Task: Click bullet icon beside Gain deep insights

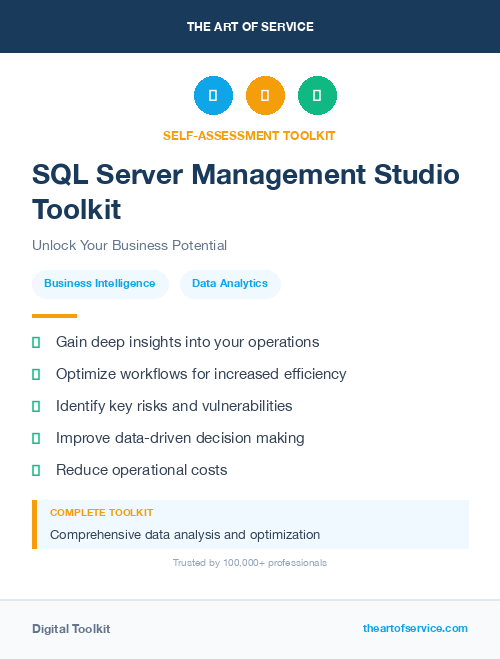Action: click(36, 343)
